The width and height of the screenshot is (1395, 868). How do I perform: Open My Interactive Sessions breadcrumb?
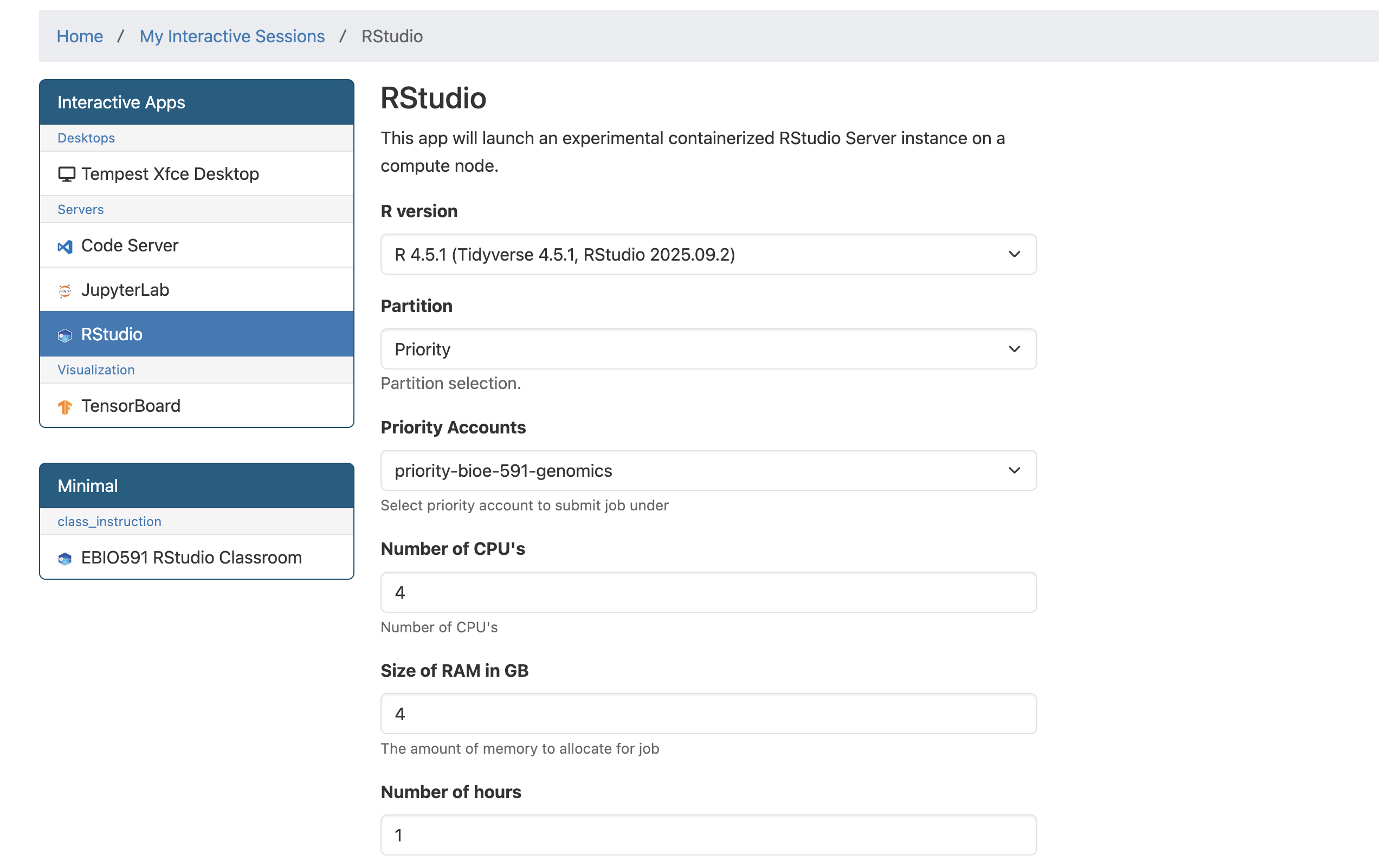pyautogui.click(x=232, y=36)
